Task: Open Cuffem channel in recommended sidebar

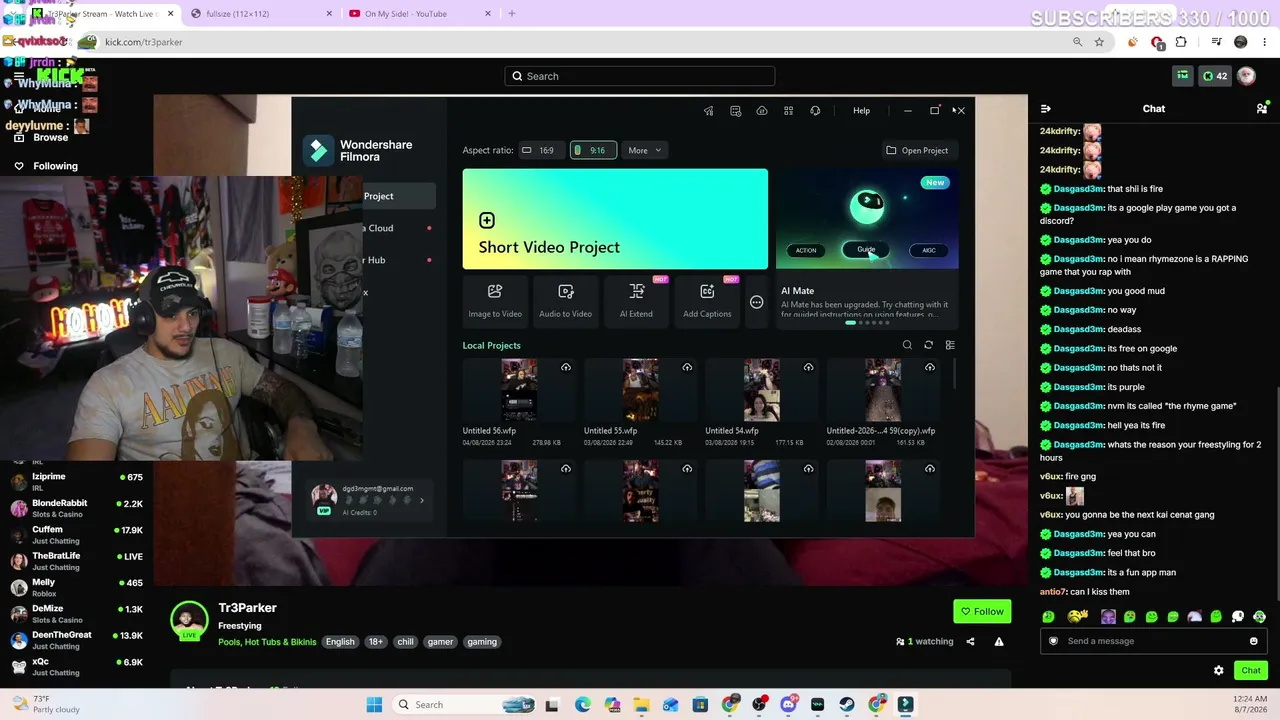Action: coord(77,535)
